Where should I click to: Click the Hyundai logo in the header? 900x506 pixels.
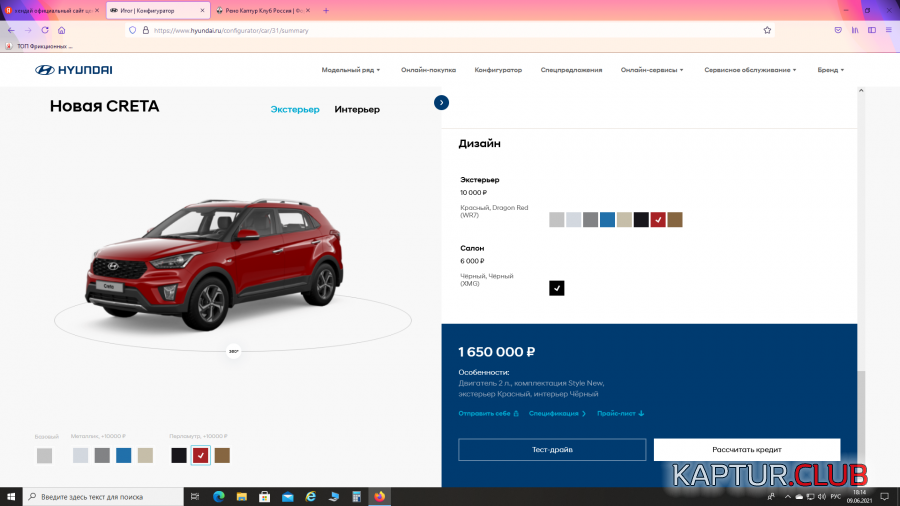74,70
